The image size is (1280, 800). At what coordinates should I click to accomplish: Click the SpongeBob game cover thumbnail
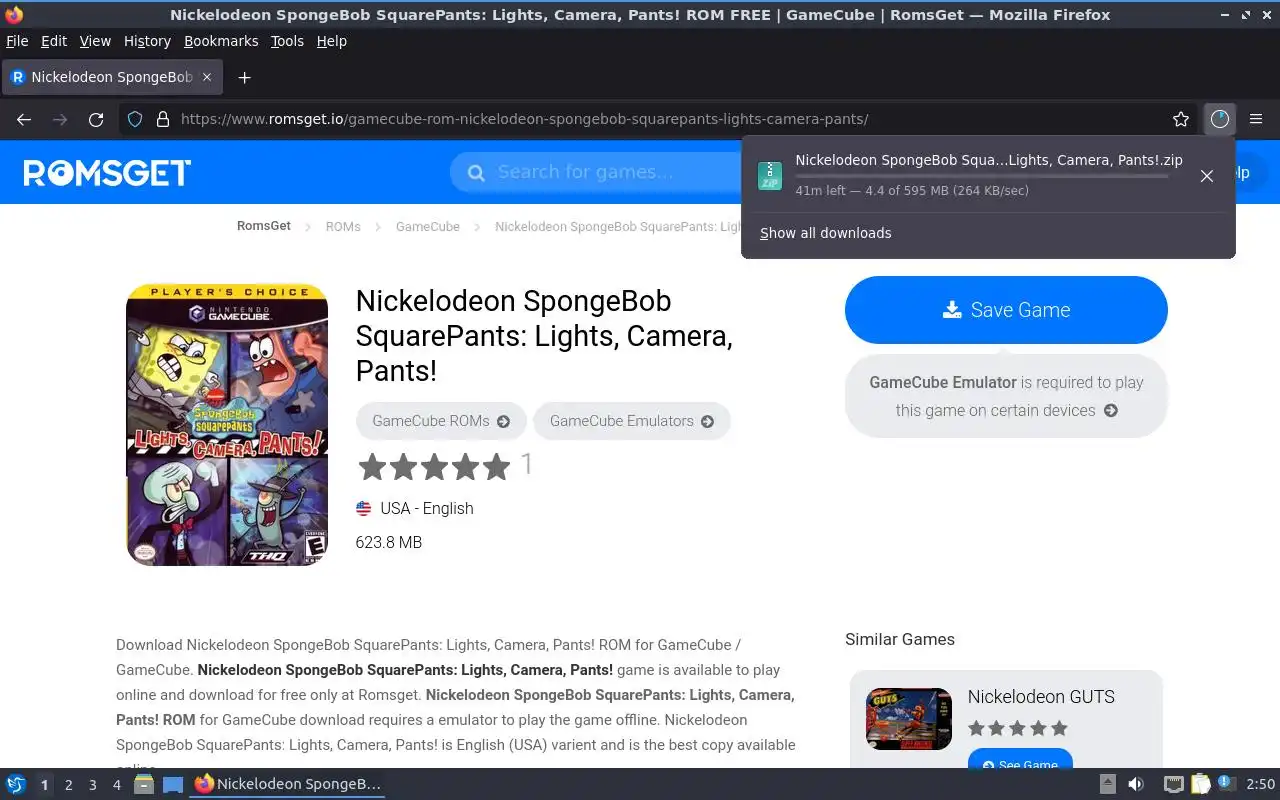pos(227,425)
